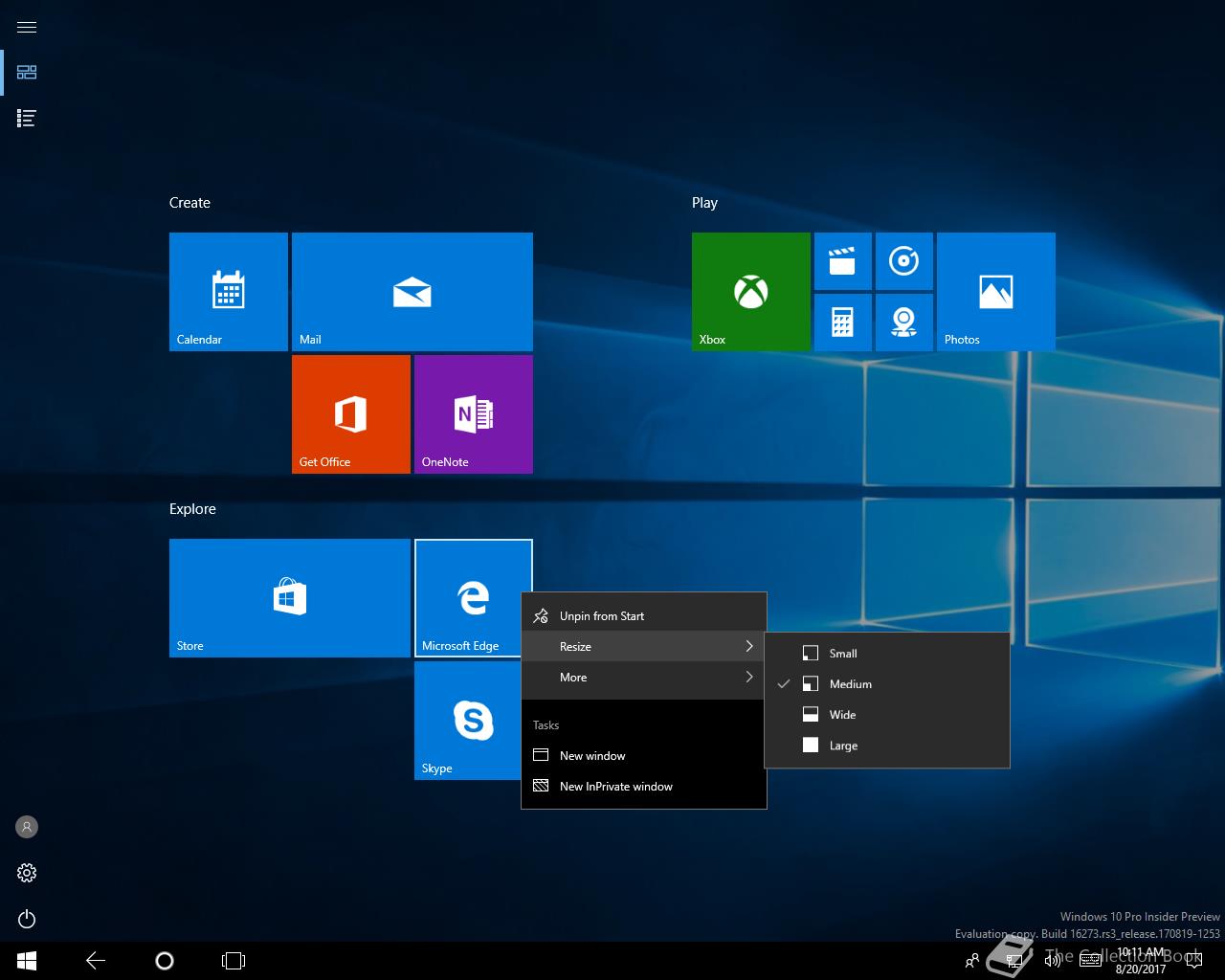Image resolution: width=1225 pixels, height=980 pixels.
Task: Click the network icon in system tray
Action: pyautogui.click(x=1013, y=961)
